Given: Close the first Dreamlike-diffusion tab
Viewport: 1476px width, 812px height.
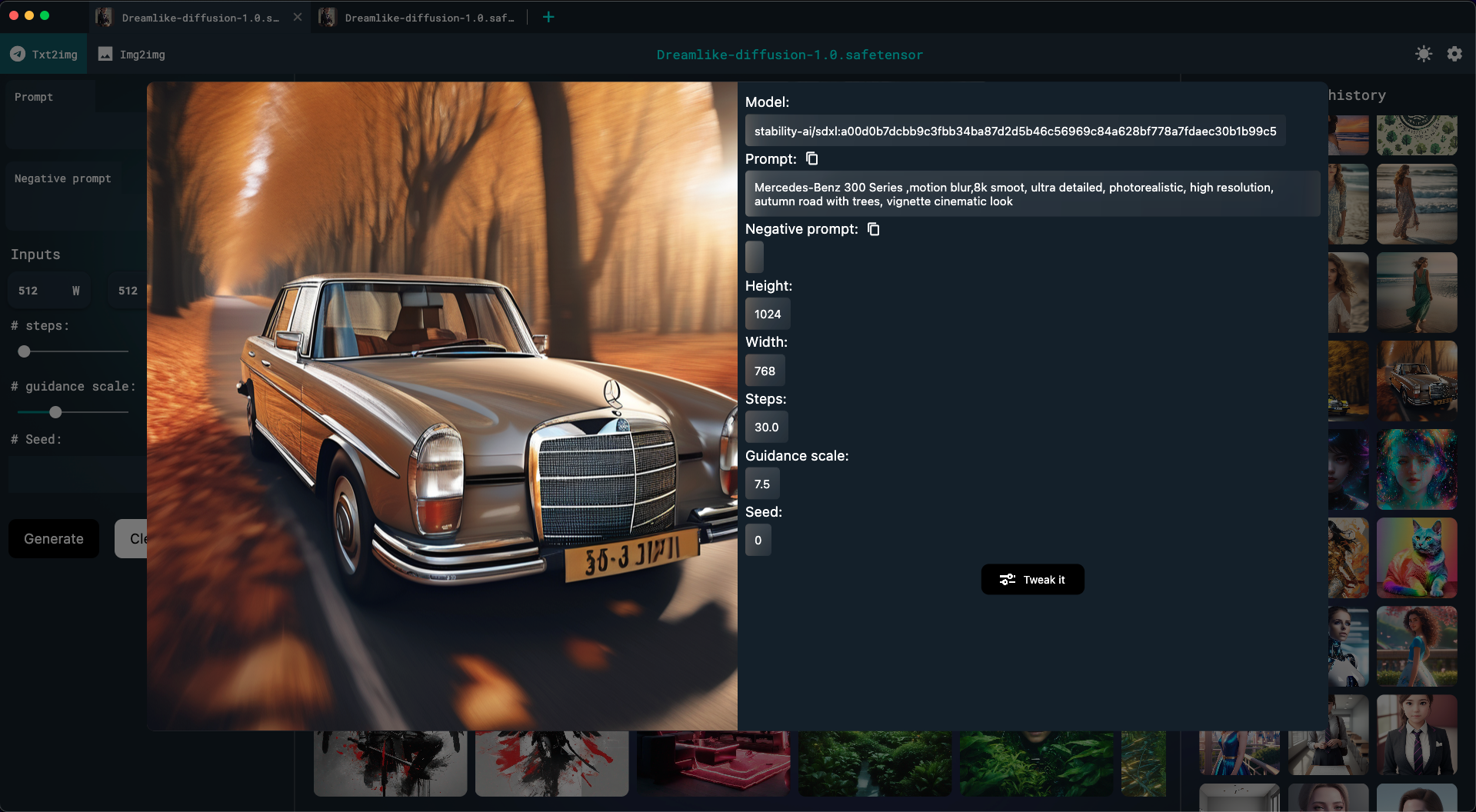Looking at the screenshot, I should tap(298, 17).
